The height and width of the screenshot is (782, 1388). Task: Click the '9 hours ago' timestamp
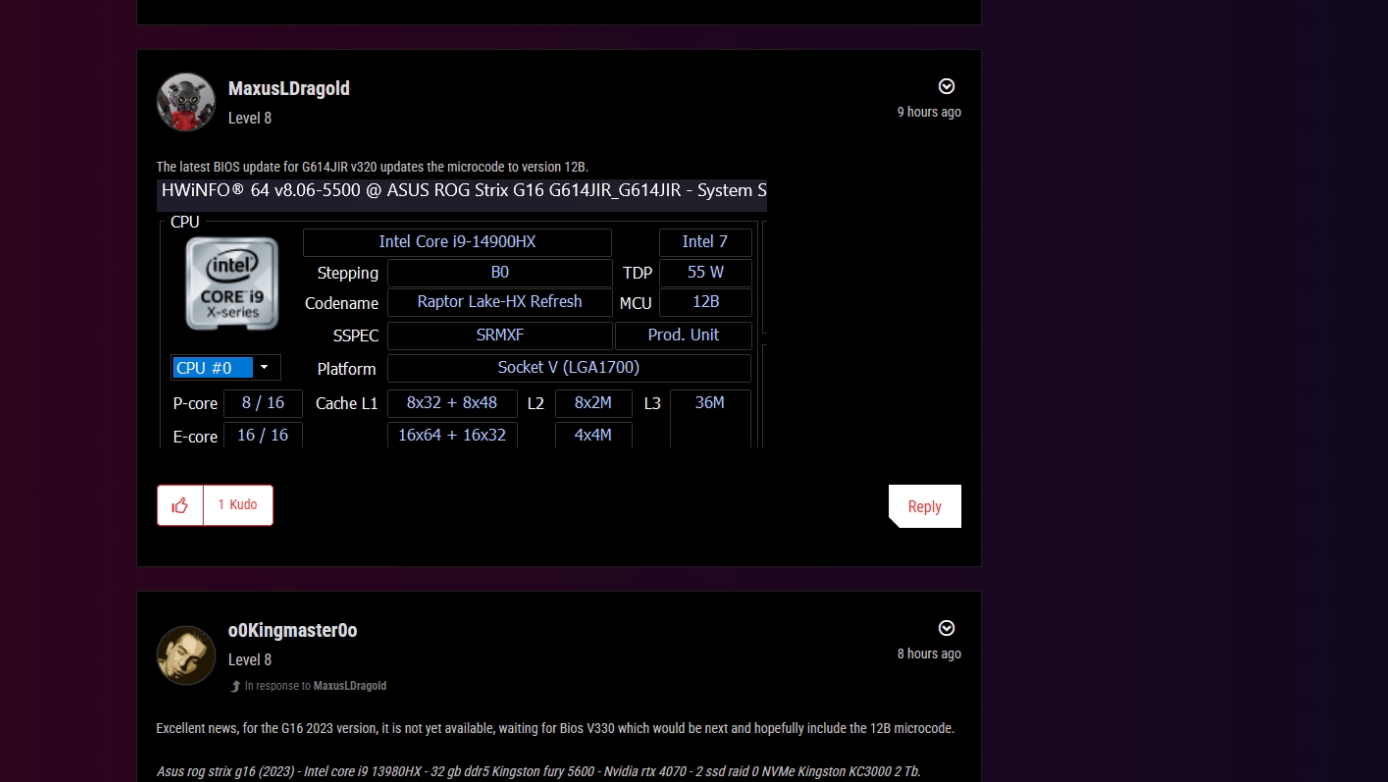click(929, 112)
